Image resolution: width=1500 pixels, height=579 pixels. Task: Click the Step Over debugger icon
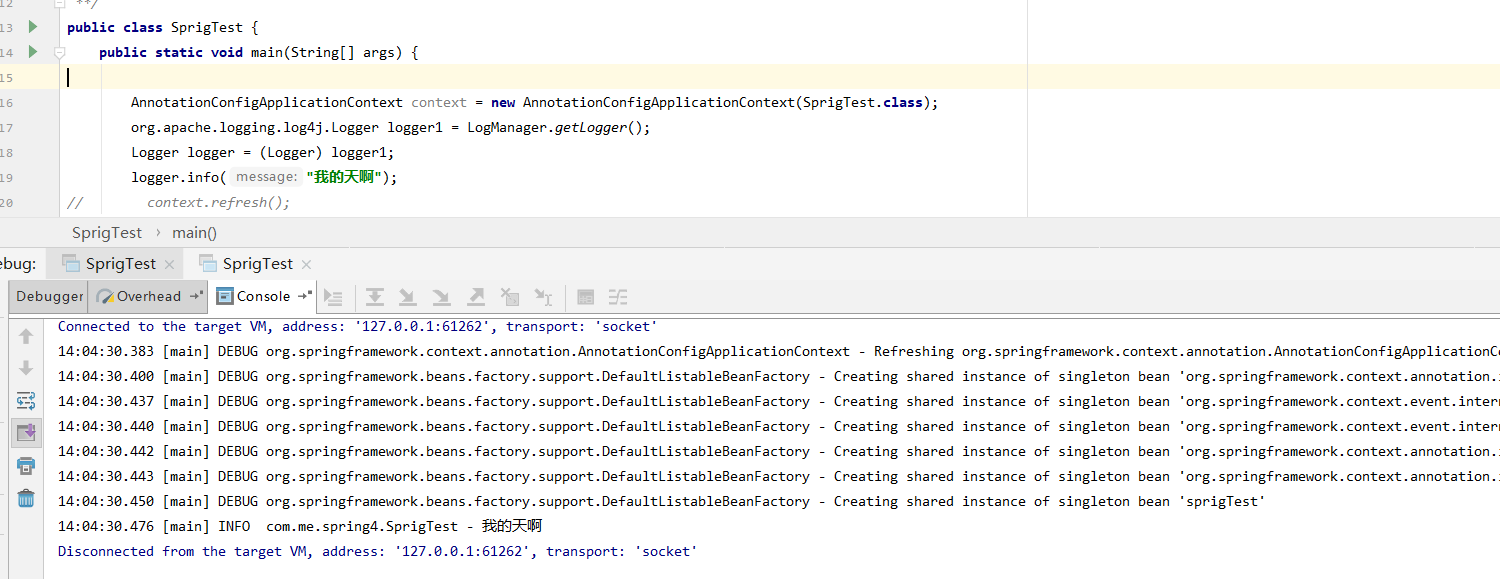point(375,296)
